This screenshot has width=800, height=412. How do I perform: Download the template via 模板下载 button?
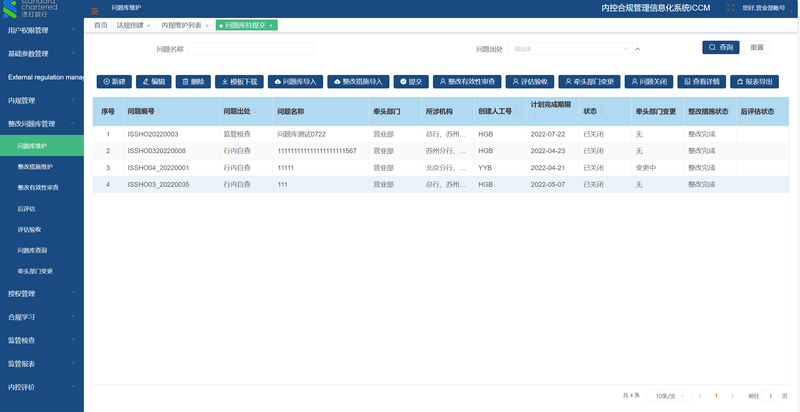point(239,81)
